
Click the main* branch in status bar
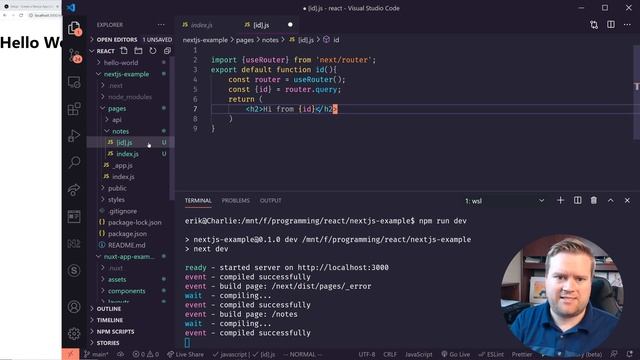click(96, 354)
